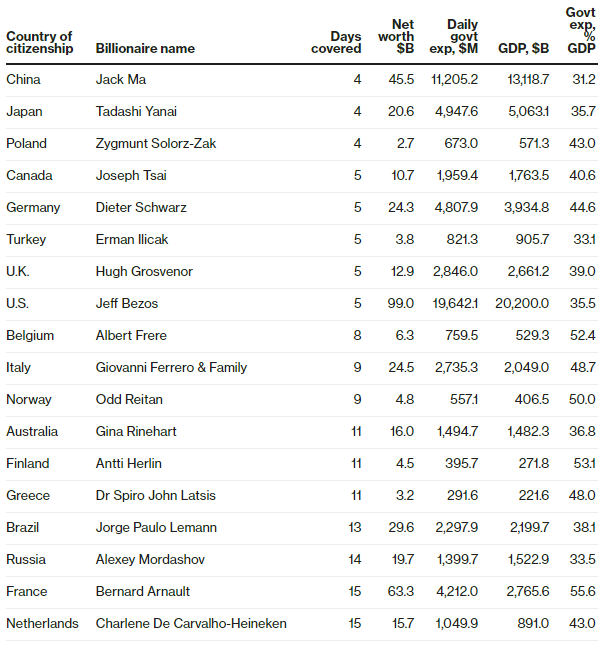This screenshot has height=653, width=598.
Task: Click the Dr Spiro John Latsis cell
Action: tap(156, 496)
